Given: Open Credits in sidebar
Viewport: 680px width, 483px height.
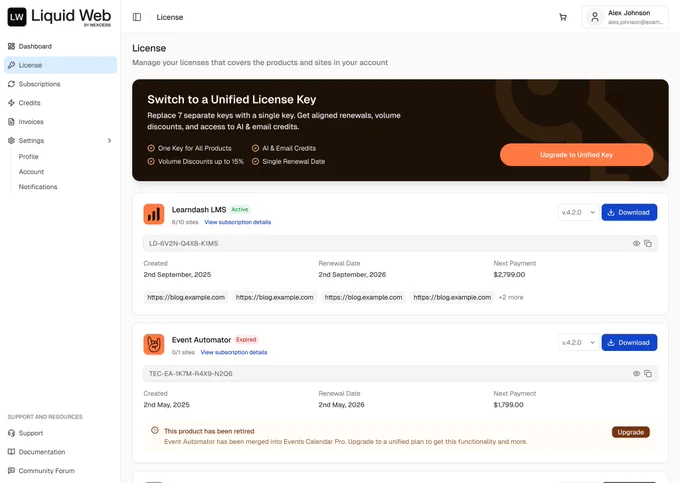Looking at the screenshot, I should (60, 103).
